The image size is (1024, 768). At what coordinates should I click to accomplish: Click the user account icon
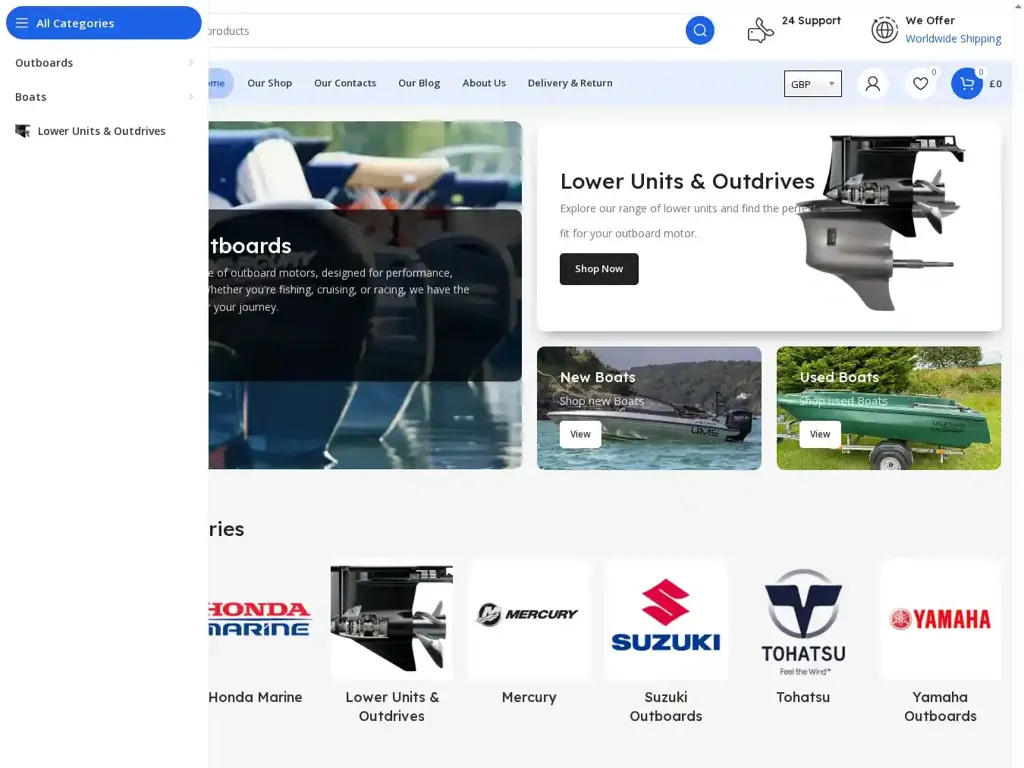(872, 84)
